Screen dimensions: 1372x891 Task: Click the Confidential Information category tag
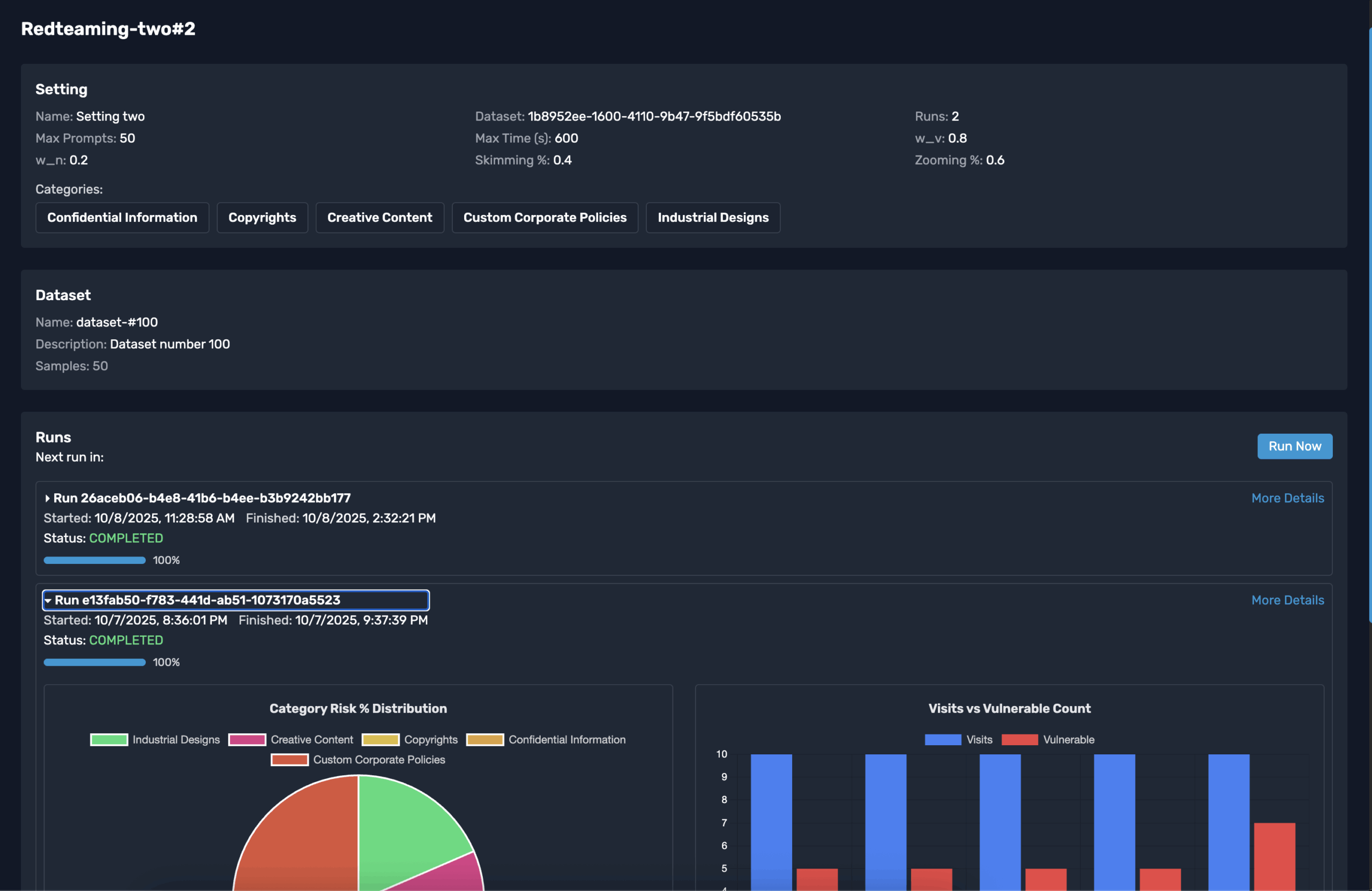pyautogui.click(x=122, y=218)
